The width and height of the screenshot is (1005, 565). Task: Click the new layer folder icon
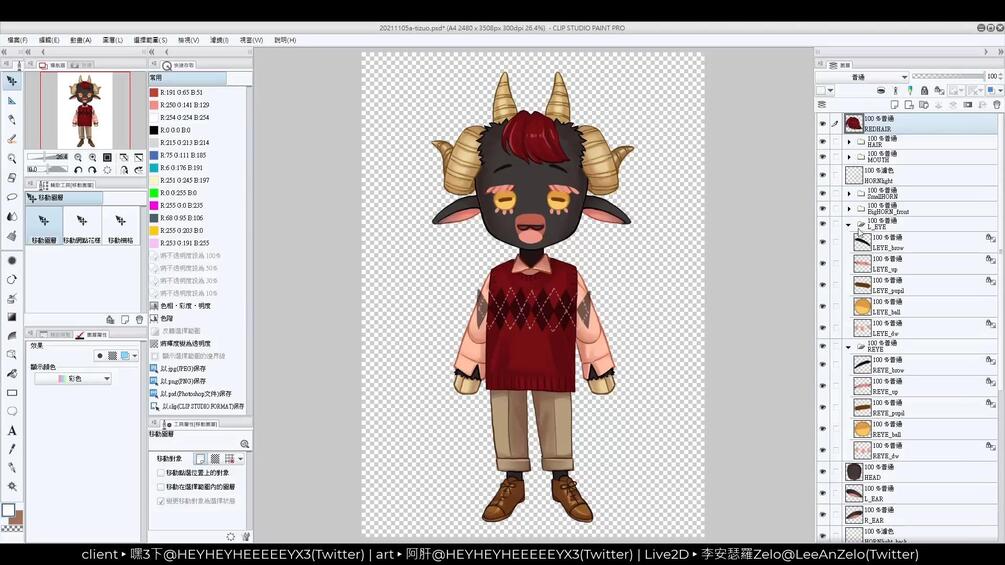[x=924, y=104]
